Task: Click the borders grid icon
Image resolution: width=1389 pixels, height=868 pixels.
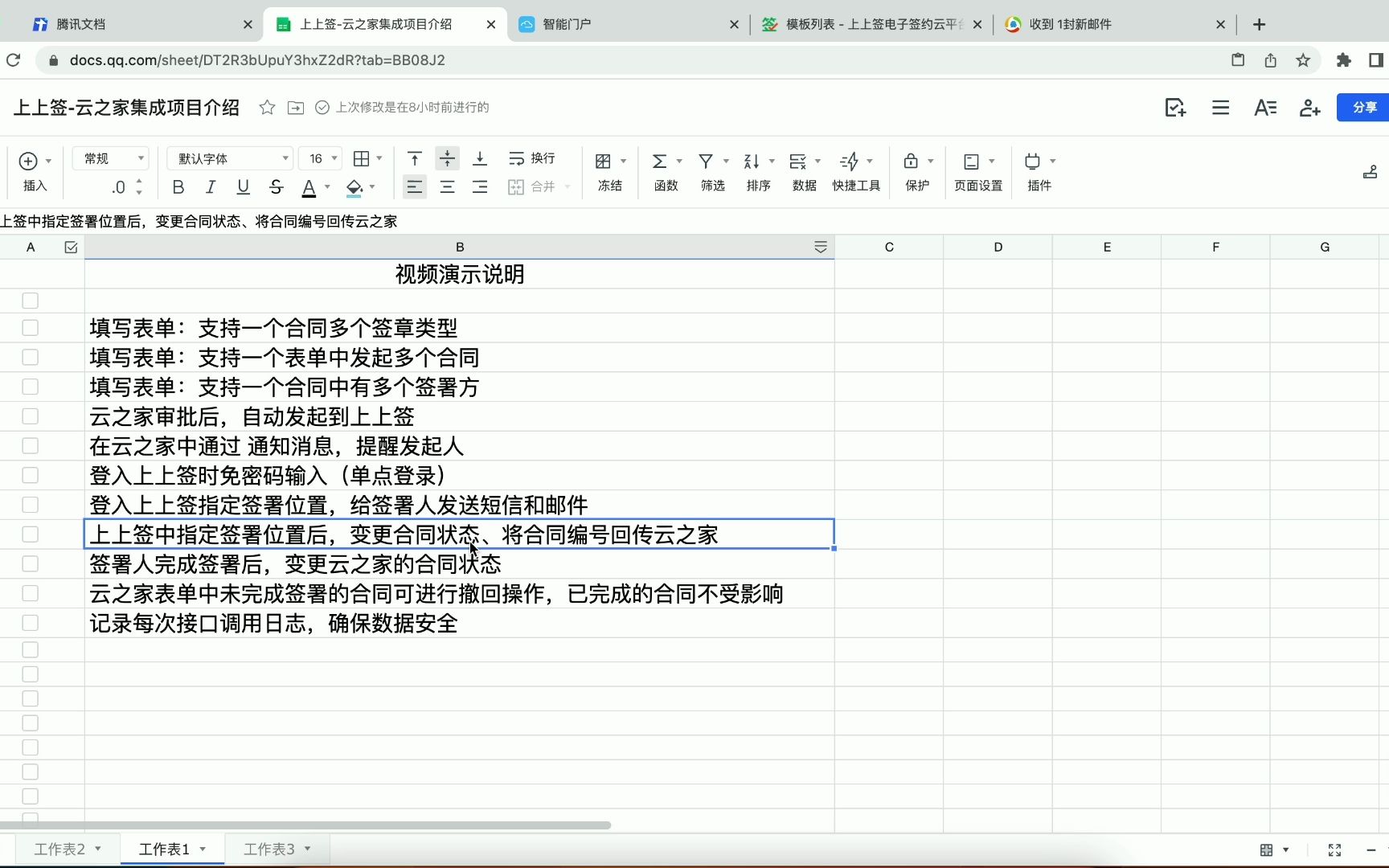Action: (362, 158)
